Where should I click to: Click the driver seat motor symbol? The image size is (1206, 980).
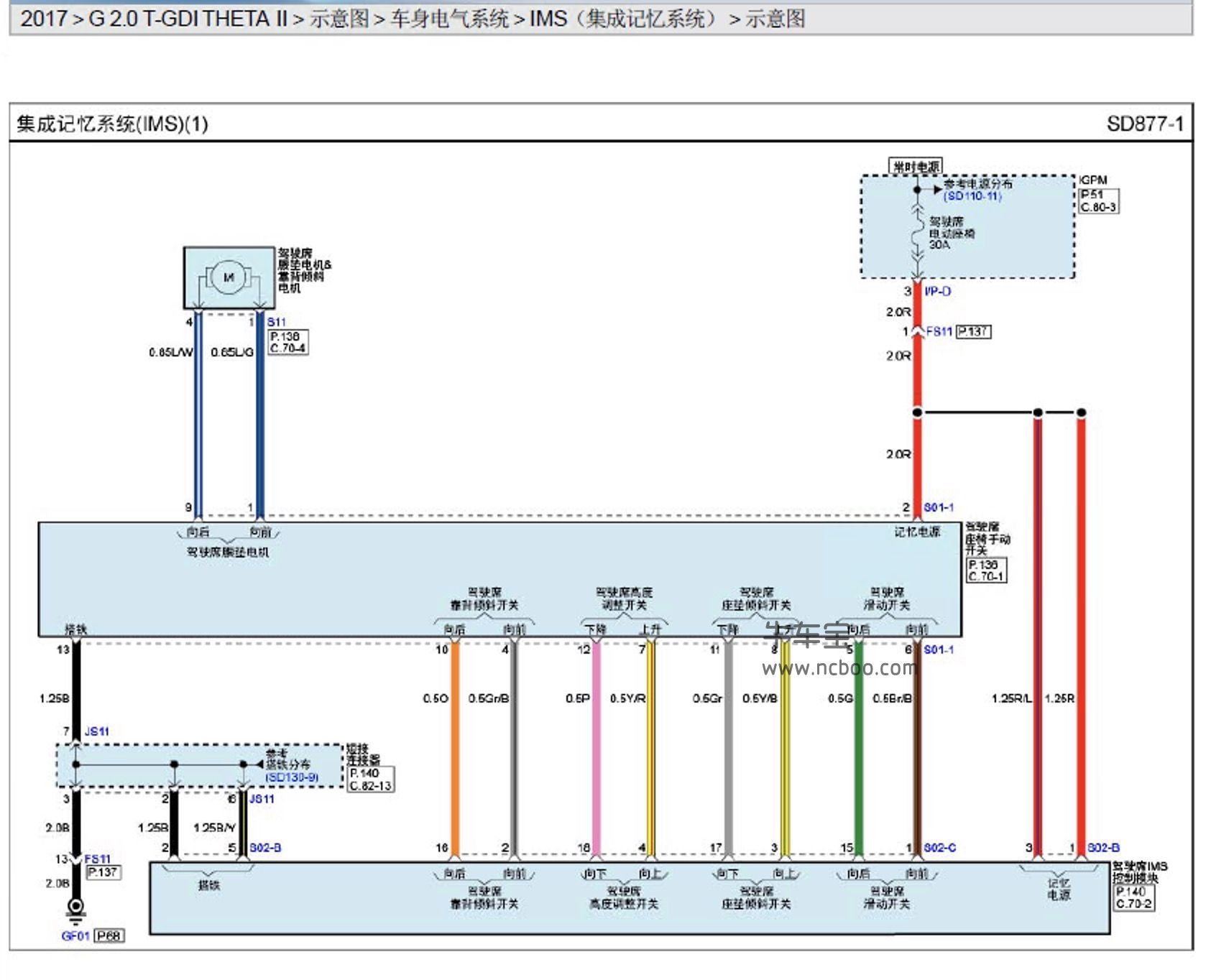pos(229,278)
